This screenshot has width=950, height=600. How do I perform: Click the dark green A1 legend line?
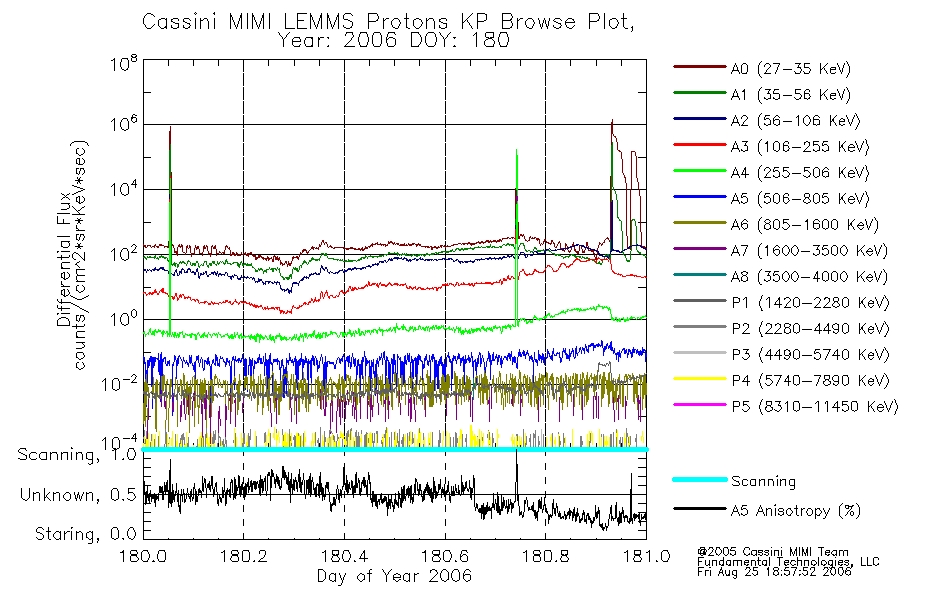pos(700,93)
